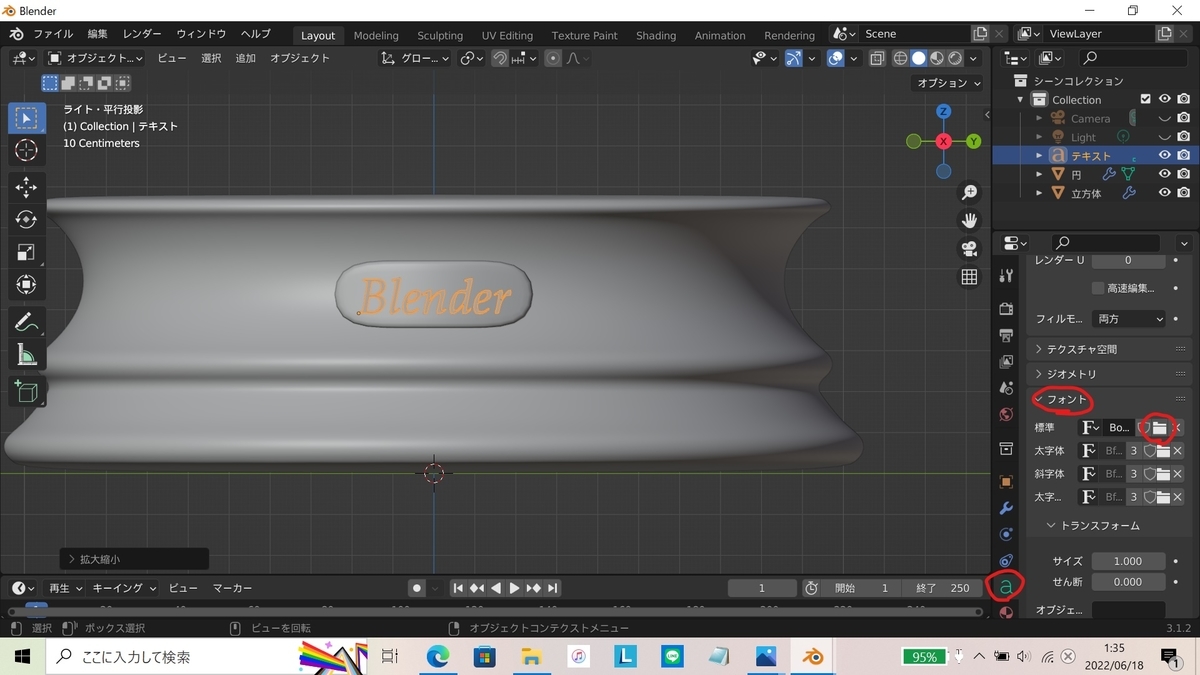The height and width of the screenshot is (675, 1200).
Task: Expand the 円 object in outliner
Action: click(1040, 174)
